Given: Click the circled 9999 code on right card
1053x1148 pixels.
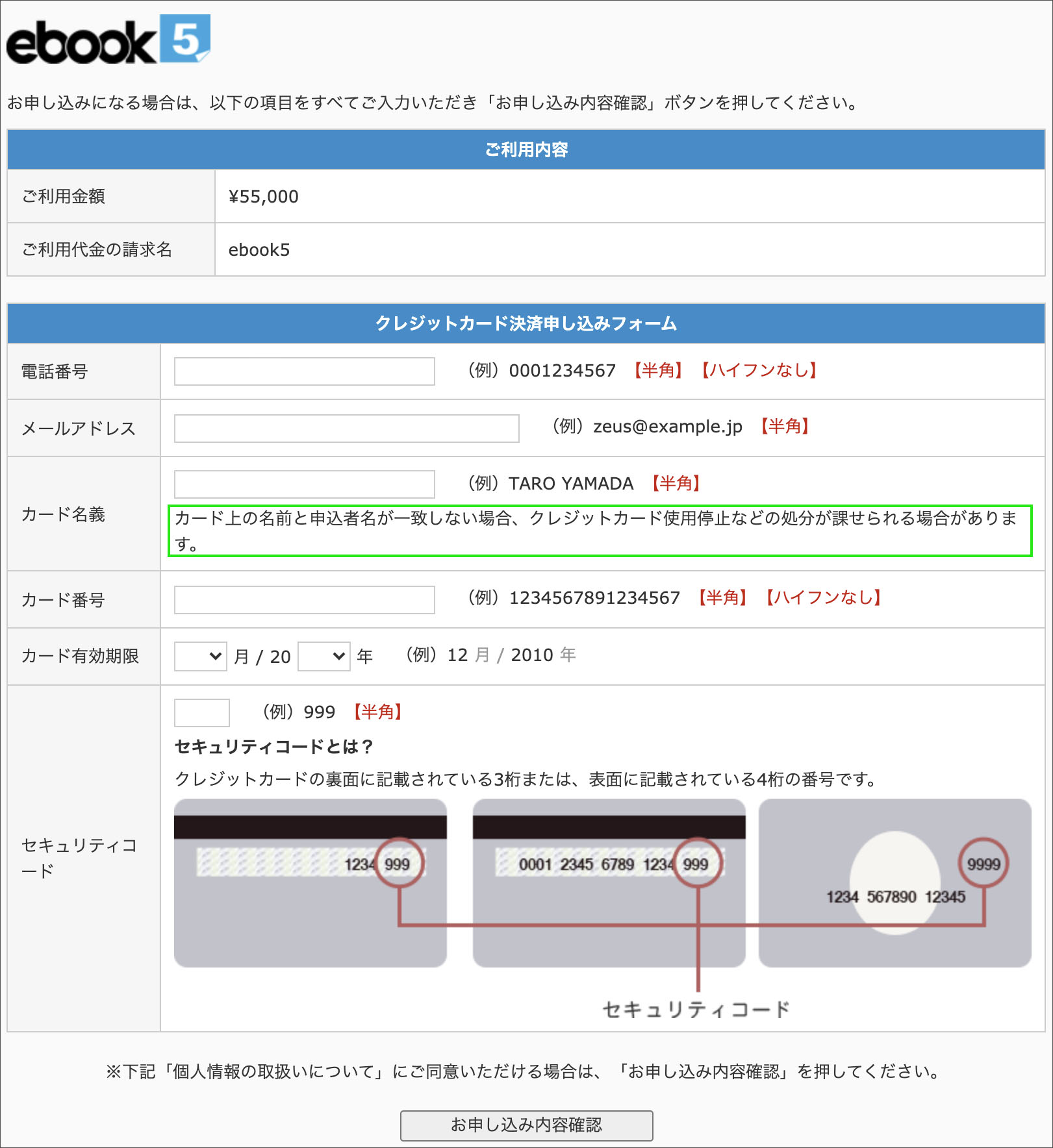Looking at the screenshot, I should pyautogui.click(x=983, y=864).
